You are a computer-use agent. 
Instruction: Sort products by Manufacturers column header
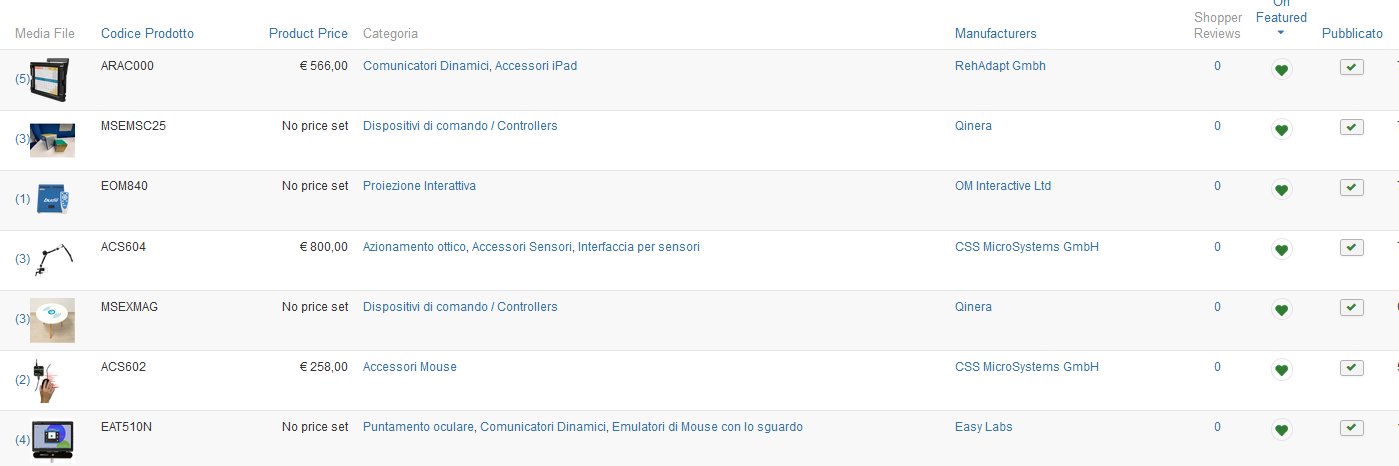click(x=995, y=34)
